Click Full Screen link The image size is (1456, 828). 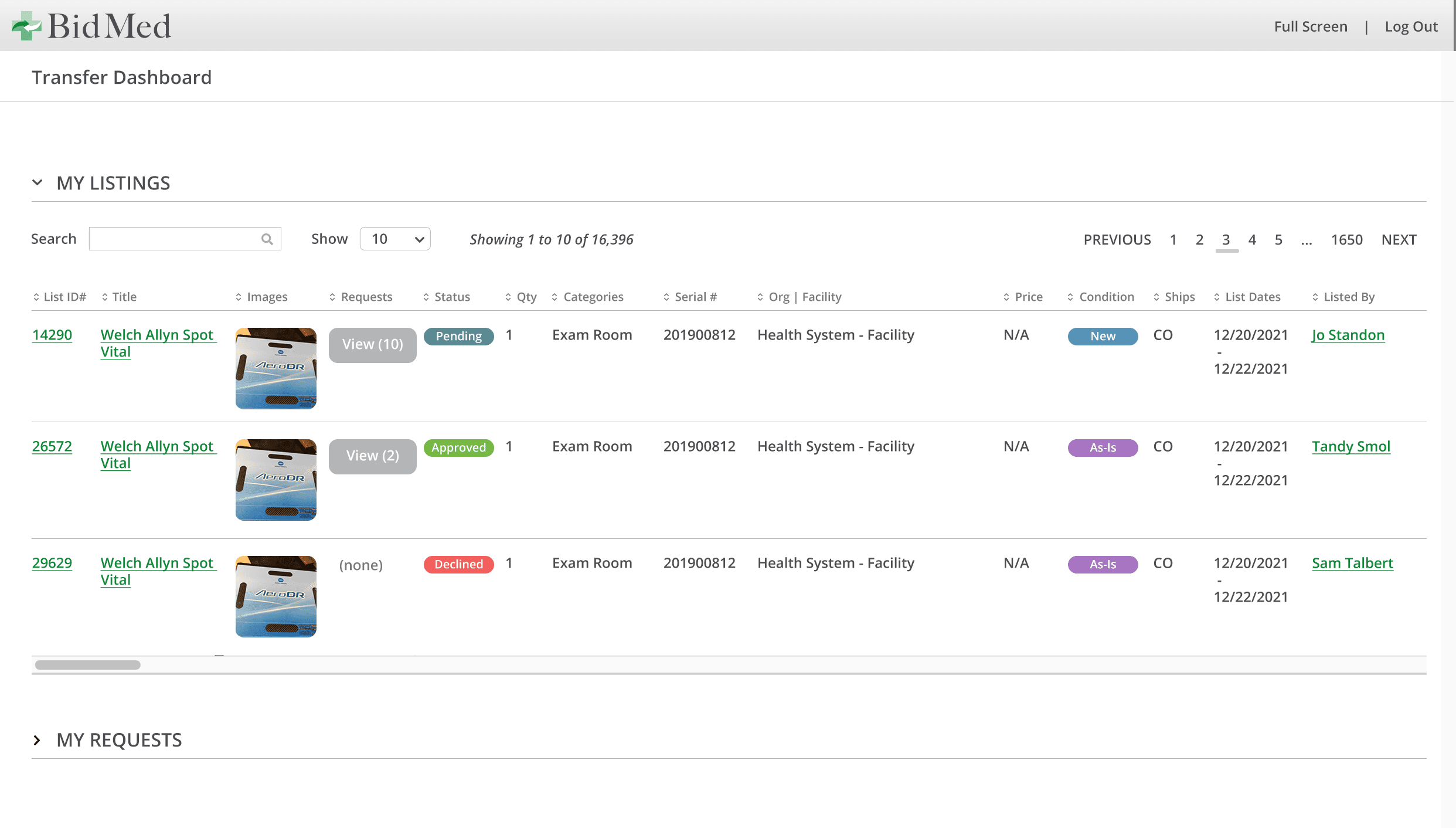[1311, 26]
